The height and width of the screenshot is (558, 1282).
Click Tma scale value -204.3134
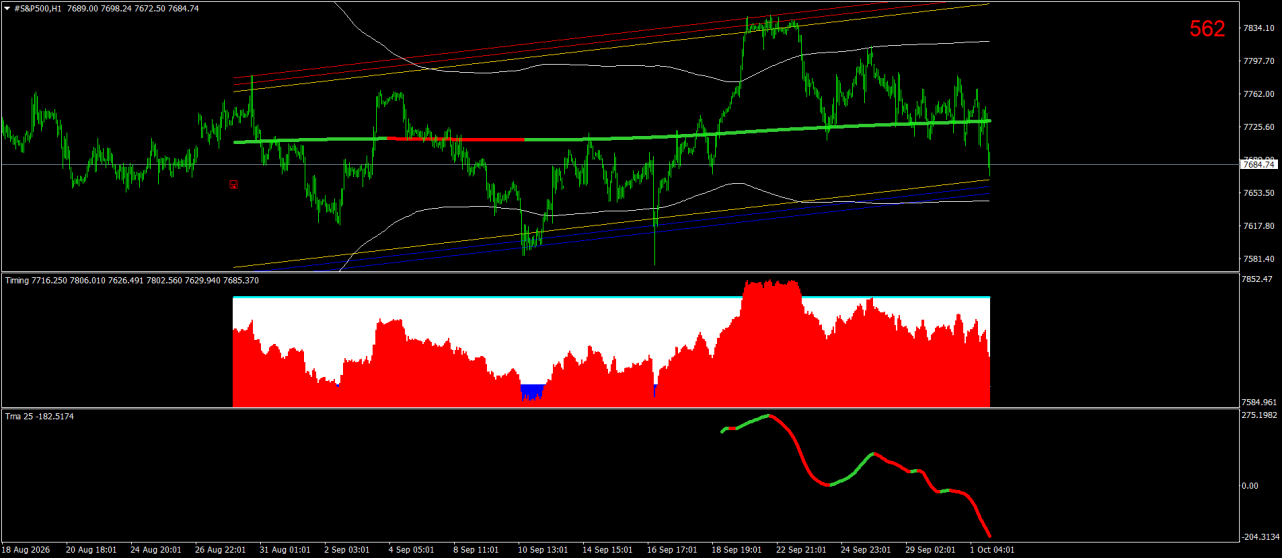click(1262, 536)
